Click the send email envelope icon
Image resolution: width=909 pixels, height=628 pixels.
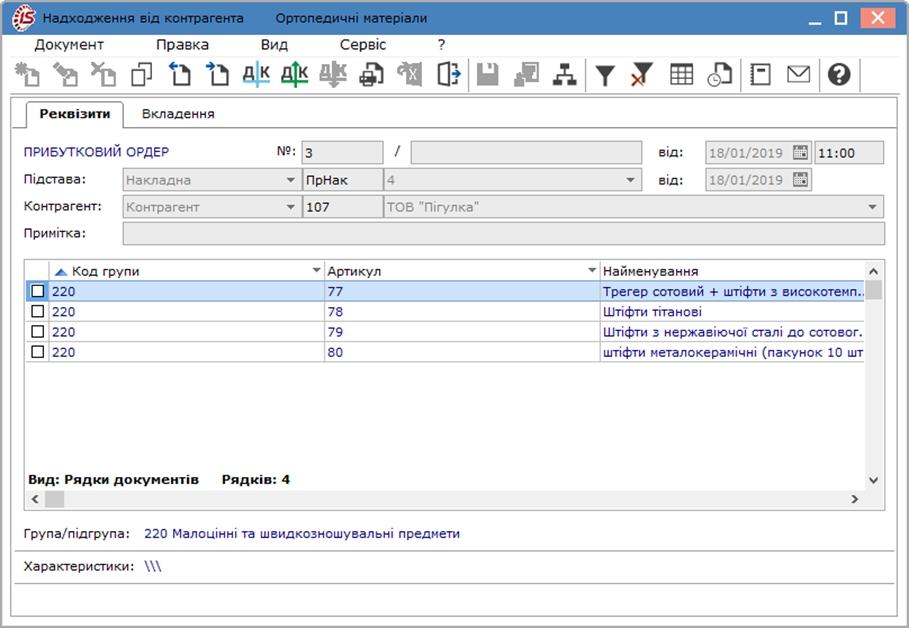798,74
